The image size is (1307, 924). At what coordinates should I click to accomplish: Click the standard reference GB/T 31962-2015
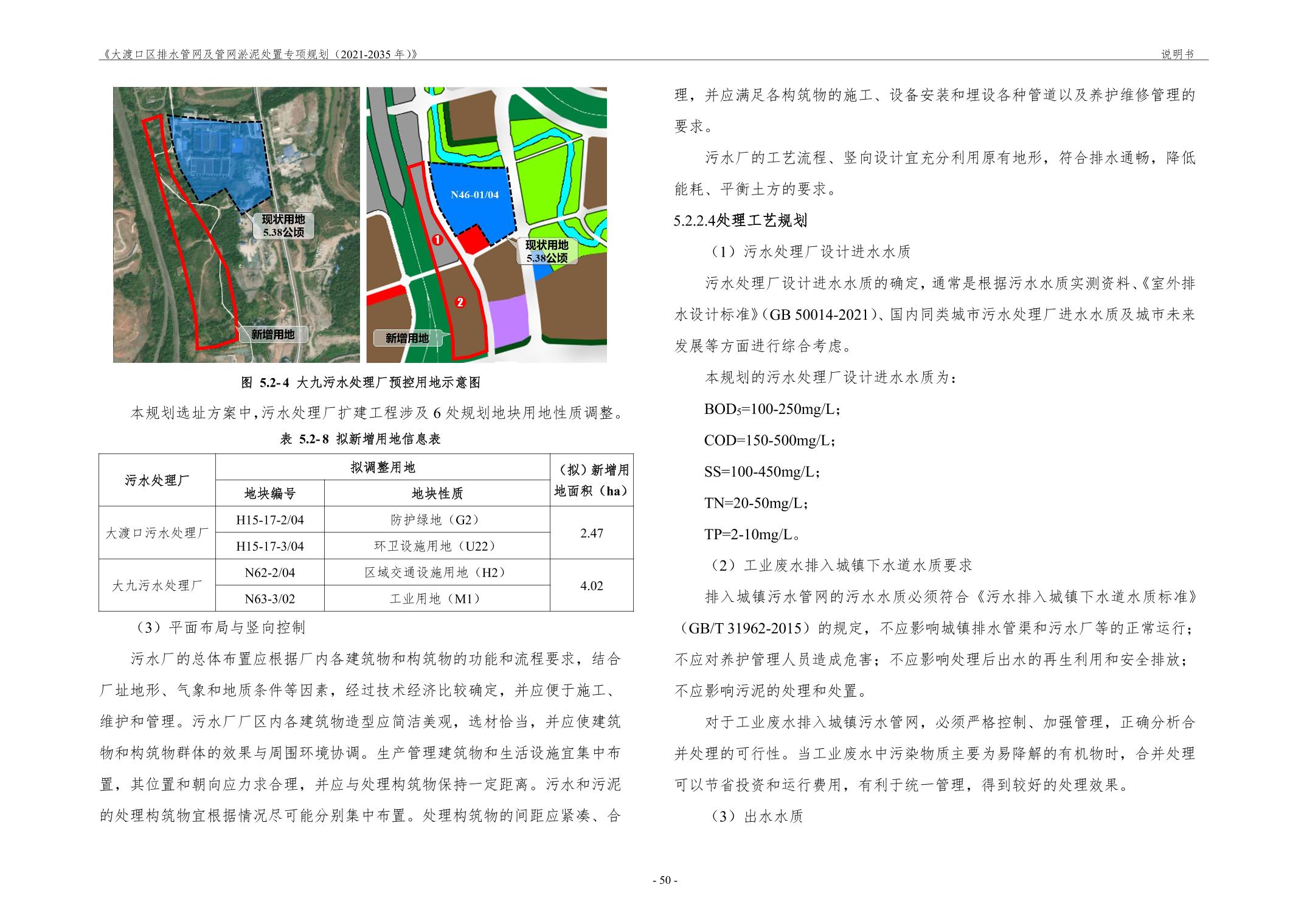(x=746, y=629)
